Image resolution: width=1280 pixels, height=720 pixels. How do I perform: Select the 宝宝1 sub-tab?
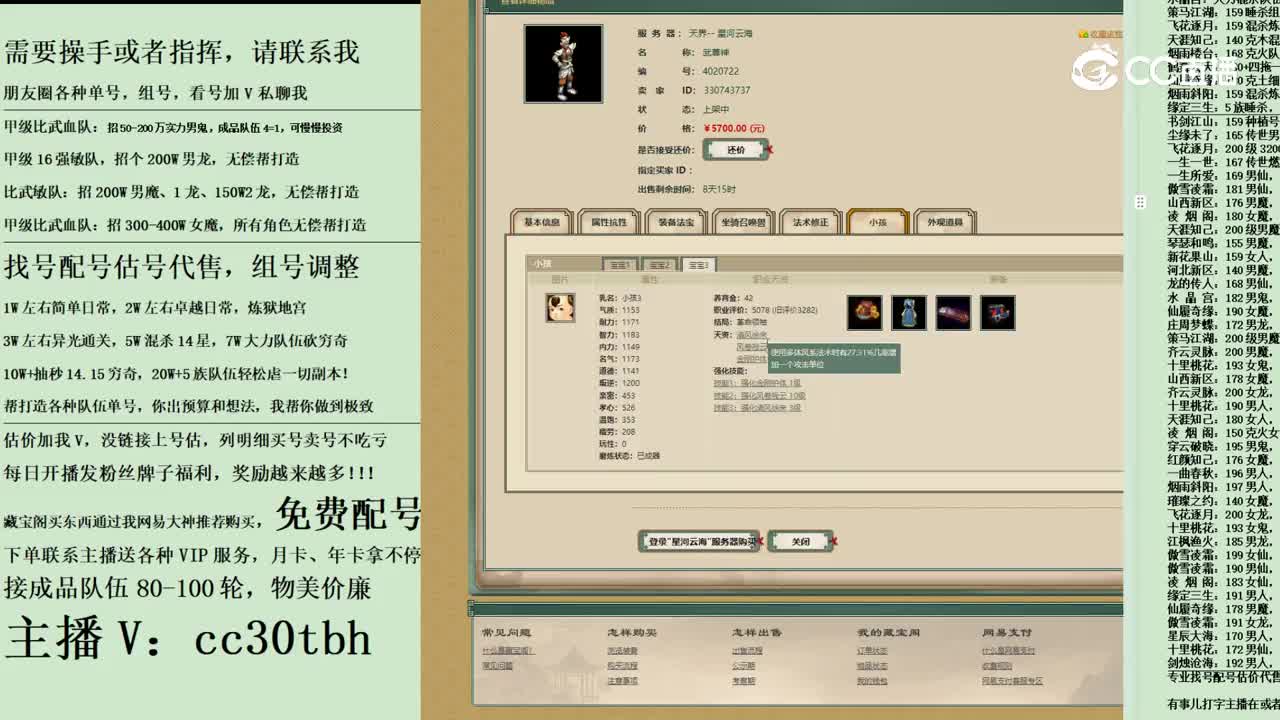click(620, 265)
